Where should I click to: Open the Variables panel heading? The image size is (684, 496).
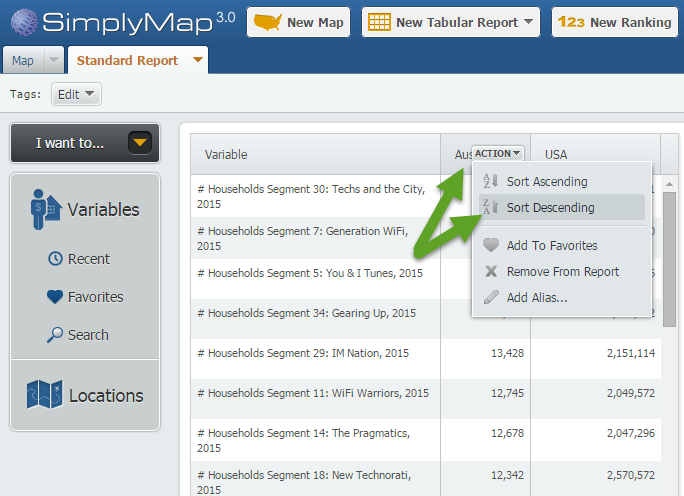click(103, 210)
